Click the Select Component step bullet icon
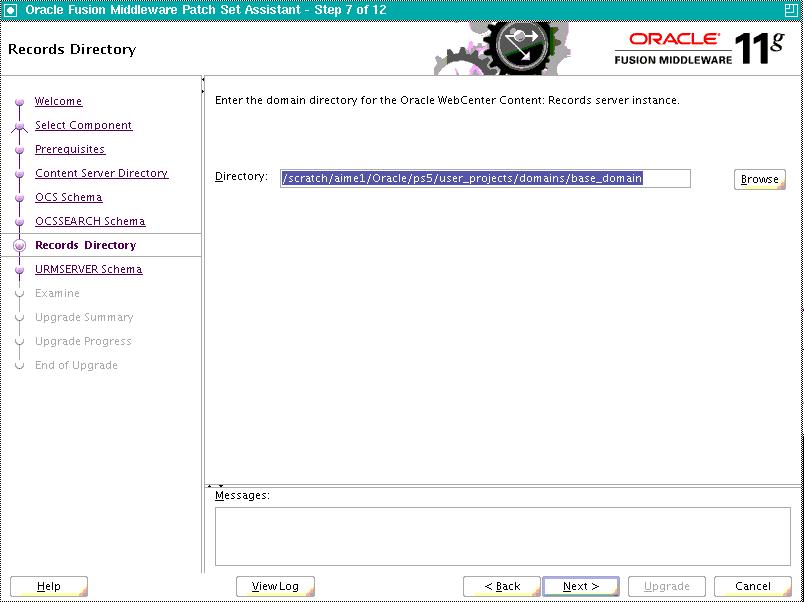The height and width of the screenshot is (602, 804). [x=20, y=126]
